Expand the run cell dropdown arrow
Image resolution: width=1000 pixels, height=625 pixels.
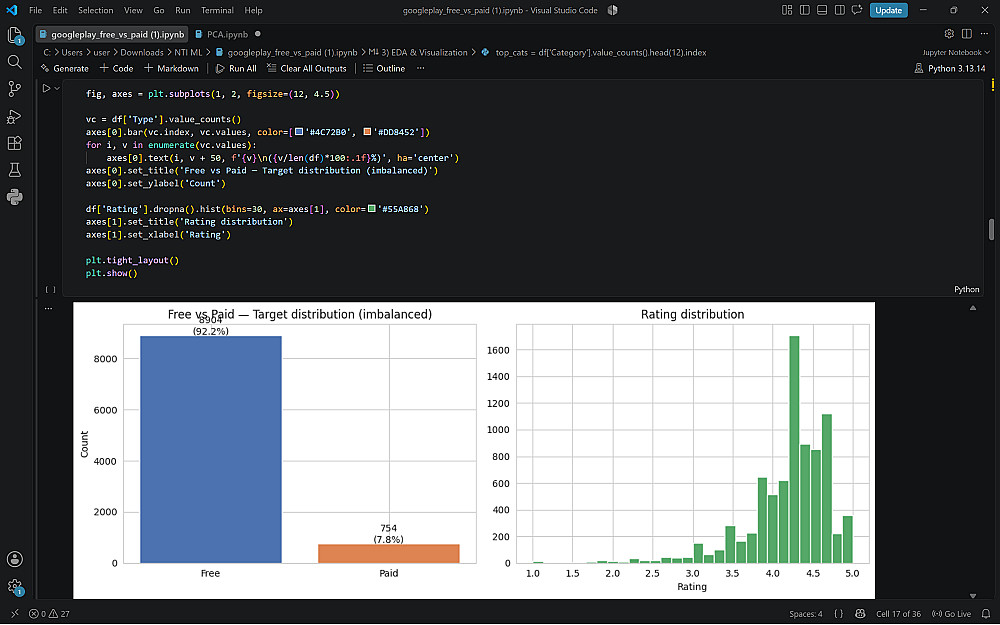tap(57, 89)
